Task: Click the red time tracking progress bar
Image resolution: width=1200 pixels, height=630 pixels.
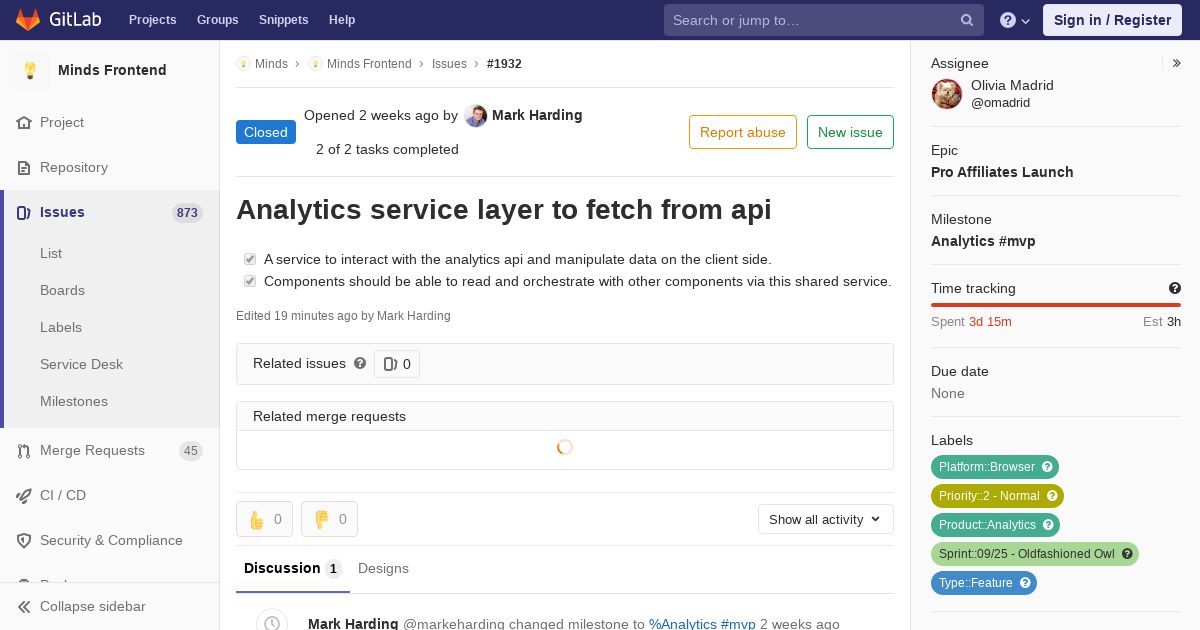Action: click(x=1056, y=305)
